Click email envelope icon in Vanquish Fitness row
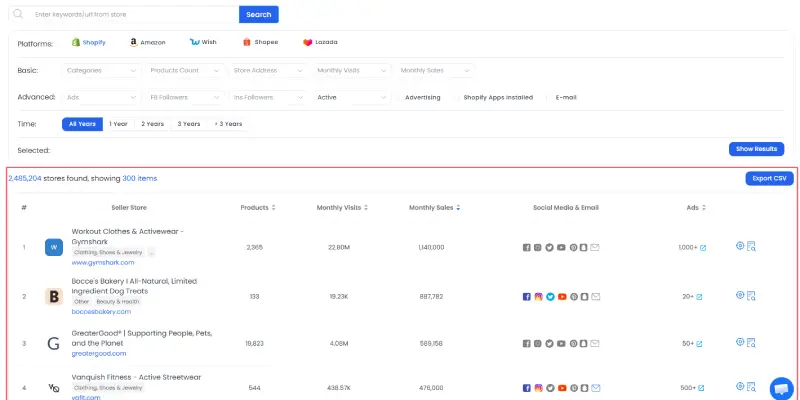The image size is (800, 400). (595, 388)
